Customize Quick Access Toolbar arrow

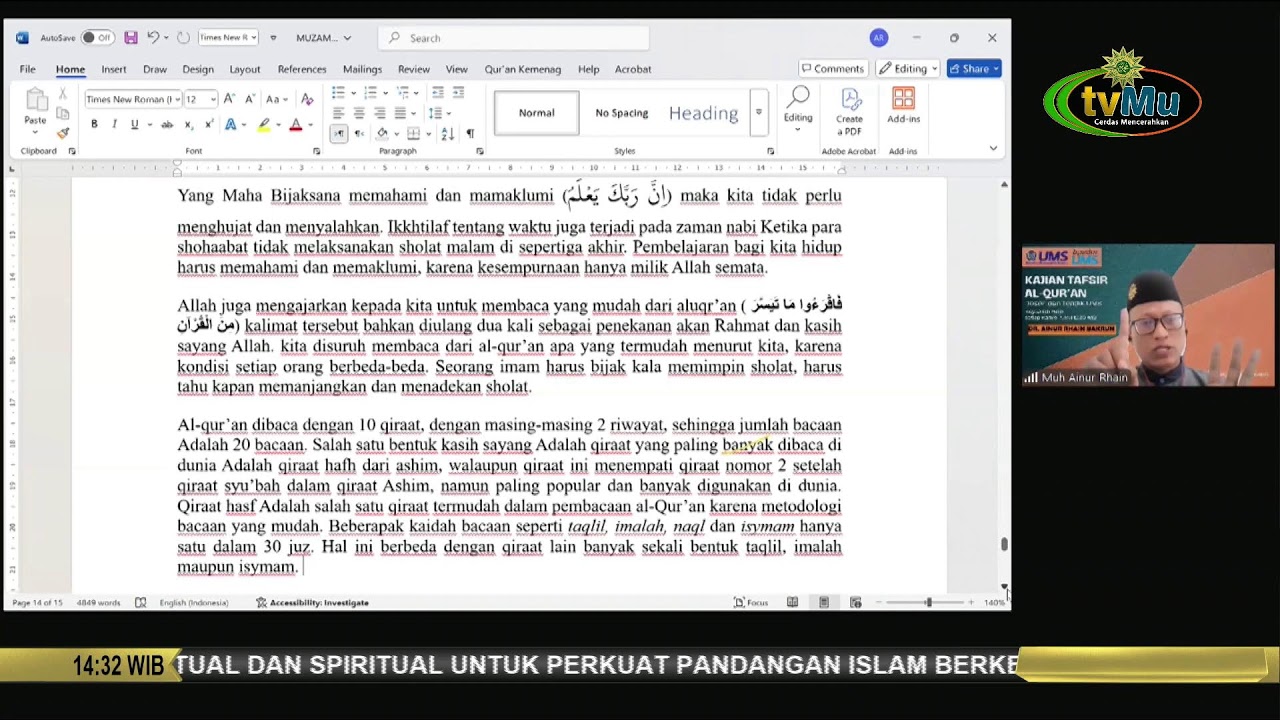point(273,38)
